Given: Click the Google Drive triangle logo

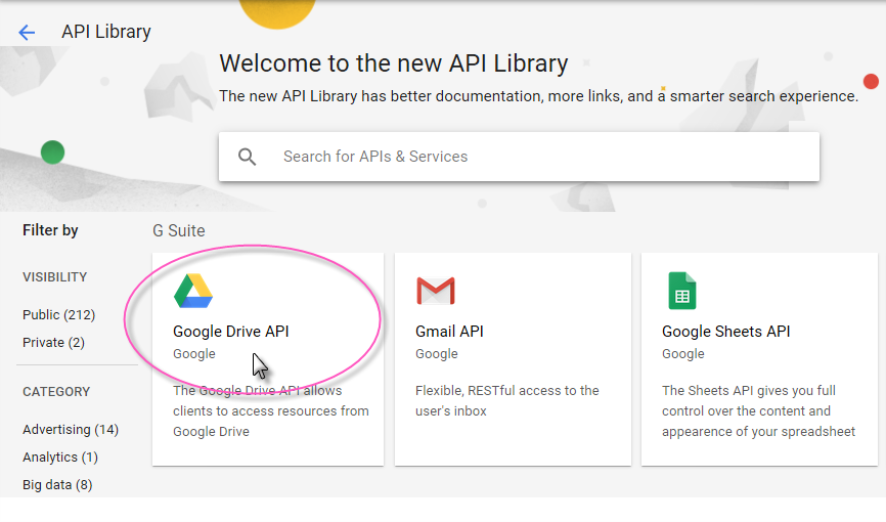Looking at the screenshot, I should 193,291.
